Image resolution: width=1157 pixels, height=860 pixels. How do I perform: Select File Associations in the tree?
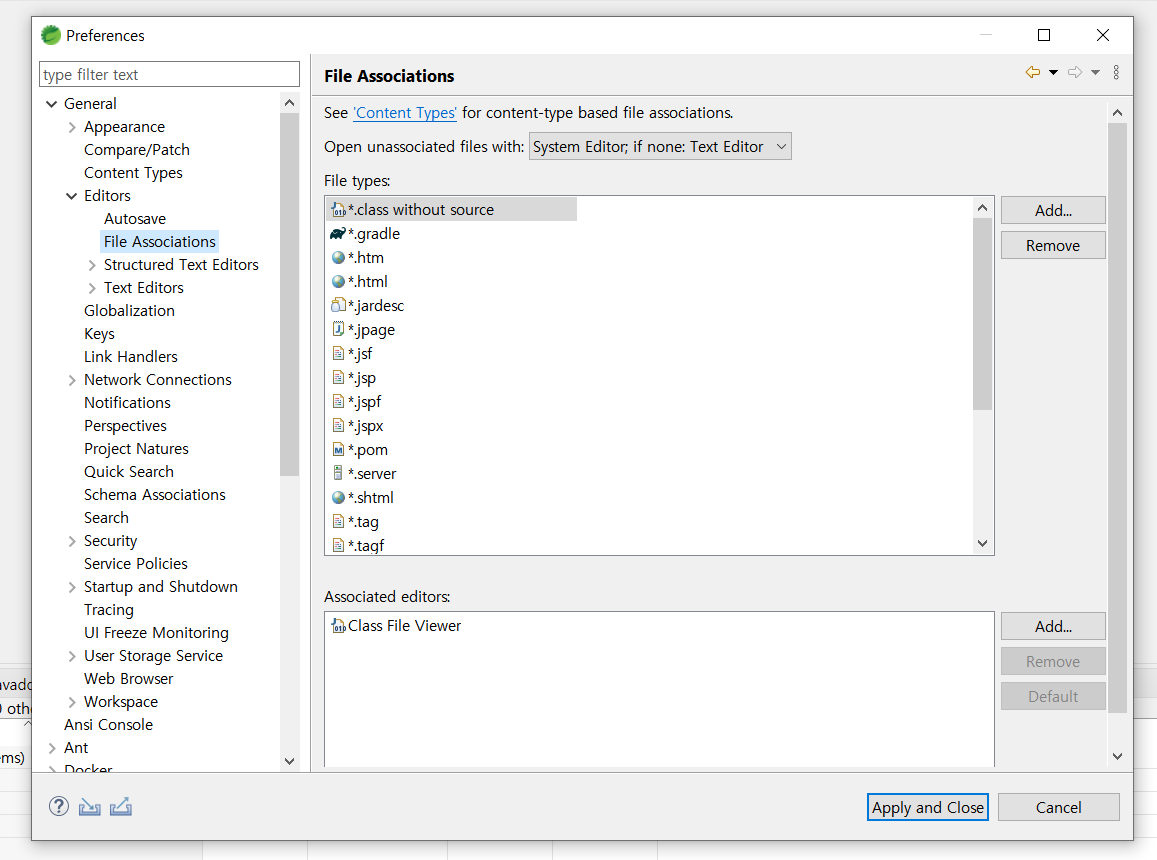click(159, 241)
